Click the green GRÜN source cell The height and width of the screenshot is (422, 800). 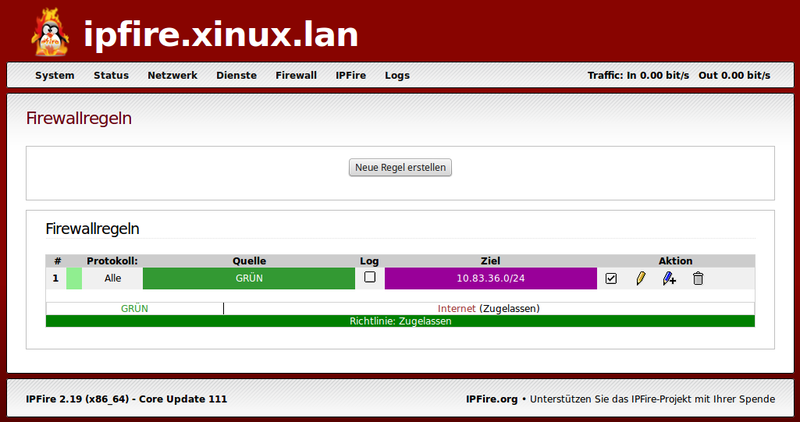pyautogui.click(x=249, y=278)
